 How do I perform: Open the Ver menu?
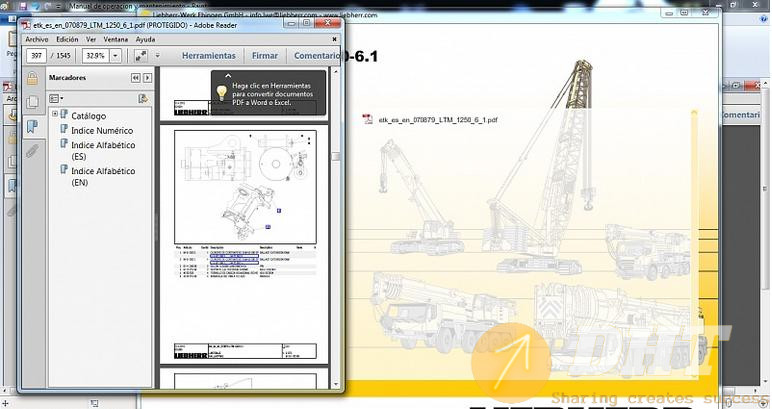click(91, 39)
